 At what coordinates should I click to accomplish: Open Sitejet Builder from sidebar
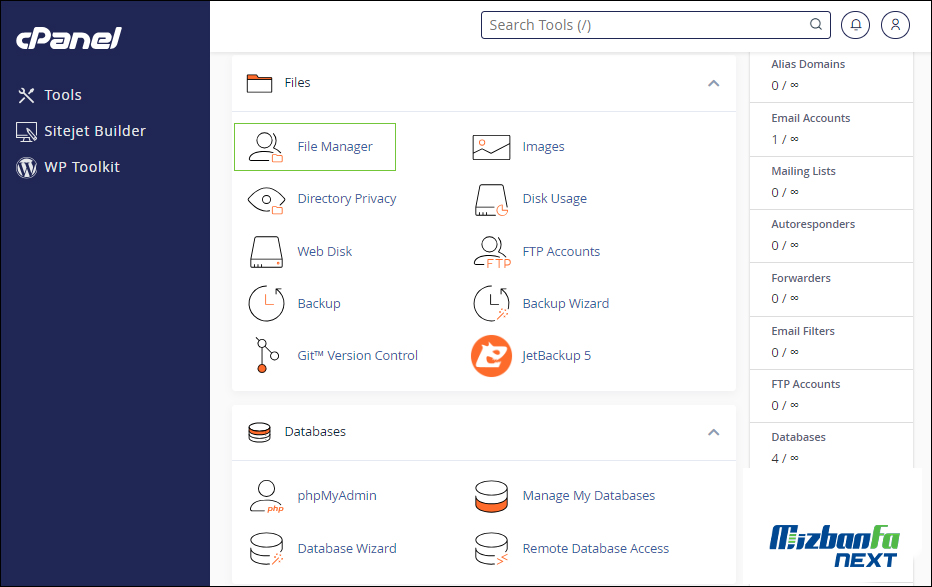tap(94, 131)
